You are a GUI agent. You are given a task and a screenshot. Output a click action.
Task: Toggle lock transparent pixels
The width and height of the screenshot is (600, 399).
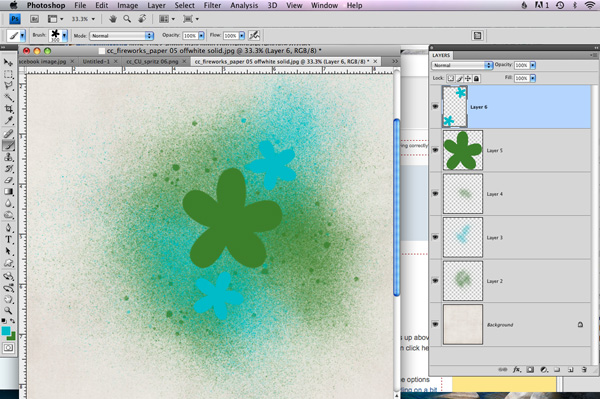click(x=451, y=78)
